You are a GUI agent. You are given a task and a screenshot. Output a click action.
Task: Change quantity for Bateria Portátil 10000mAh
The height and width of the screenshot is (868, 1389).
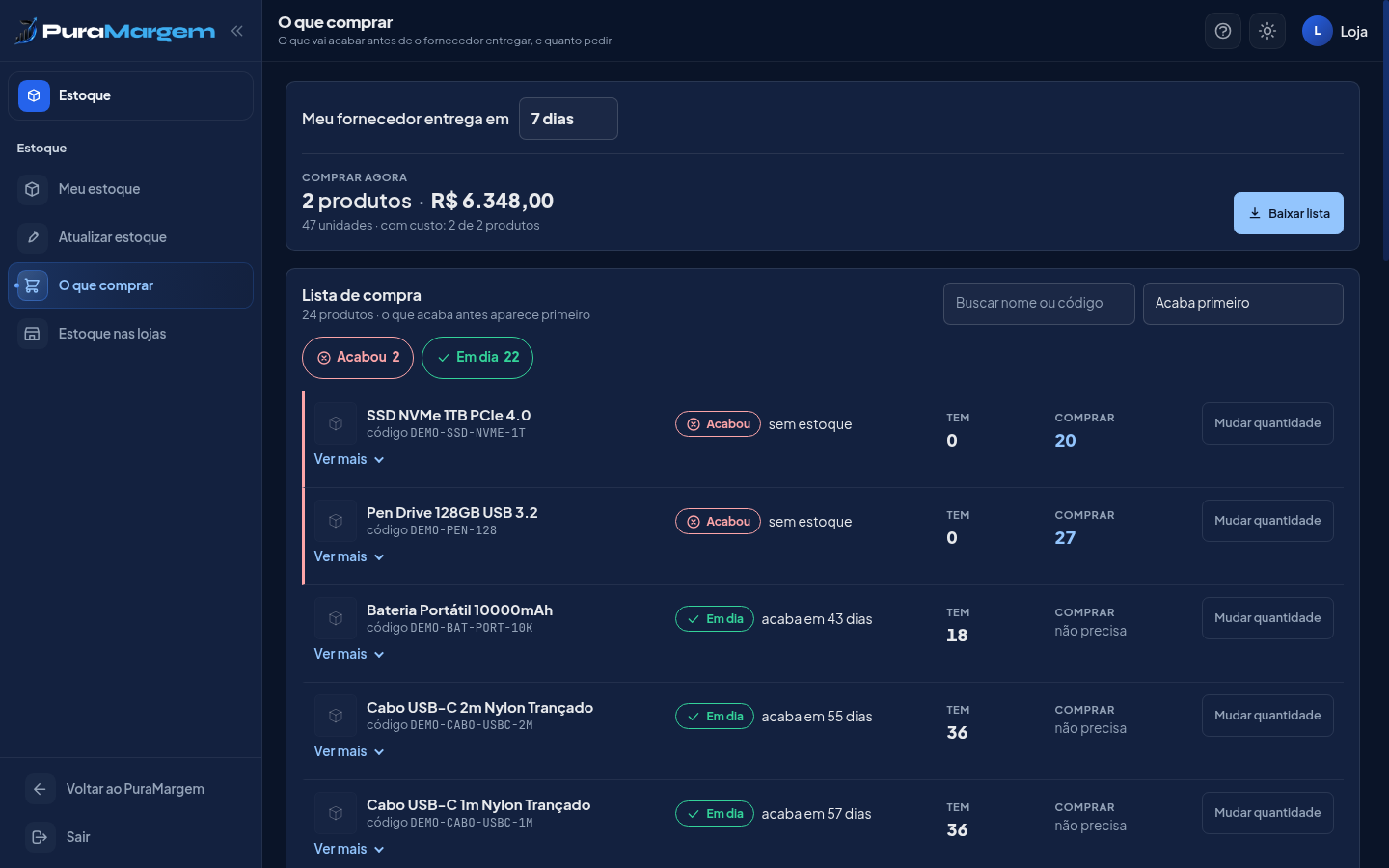point(1267,618)
